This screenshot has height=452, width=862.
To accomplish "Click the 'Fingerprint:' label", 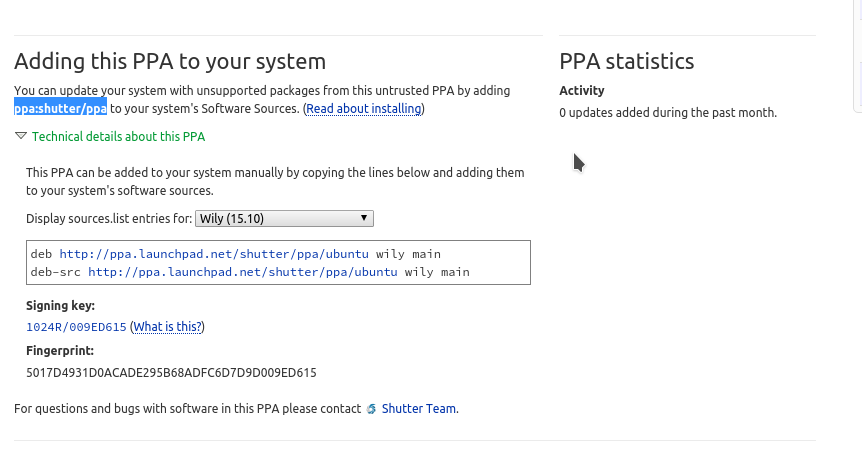I will (x=60, y=351).
